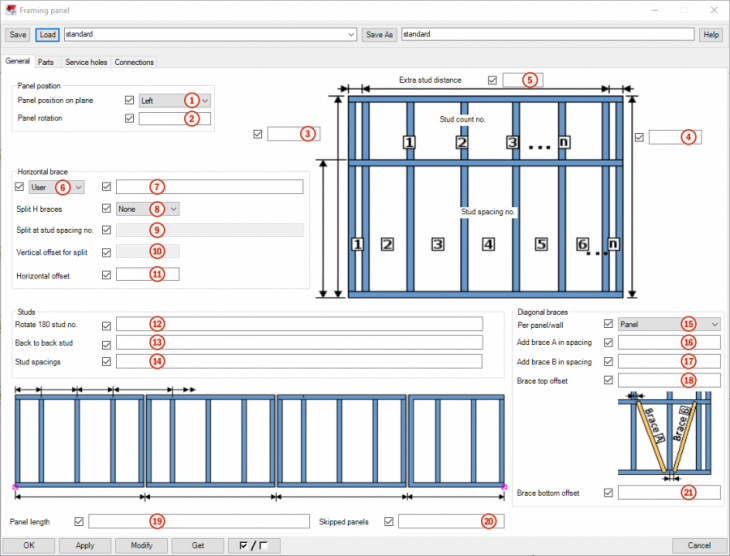Toggle checkbox for the right height dimension field
The image size is (730, 556).
pos(639,137)
